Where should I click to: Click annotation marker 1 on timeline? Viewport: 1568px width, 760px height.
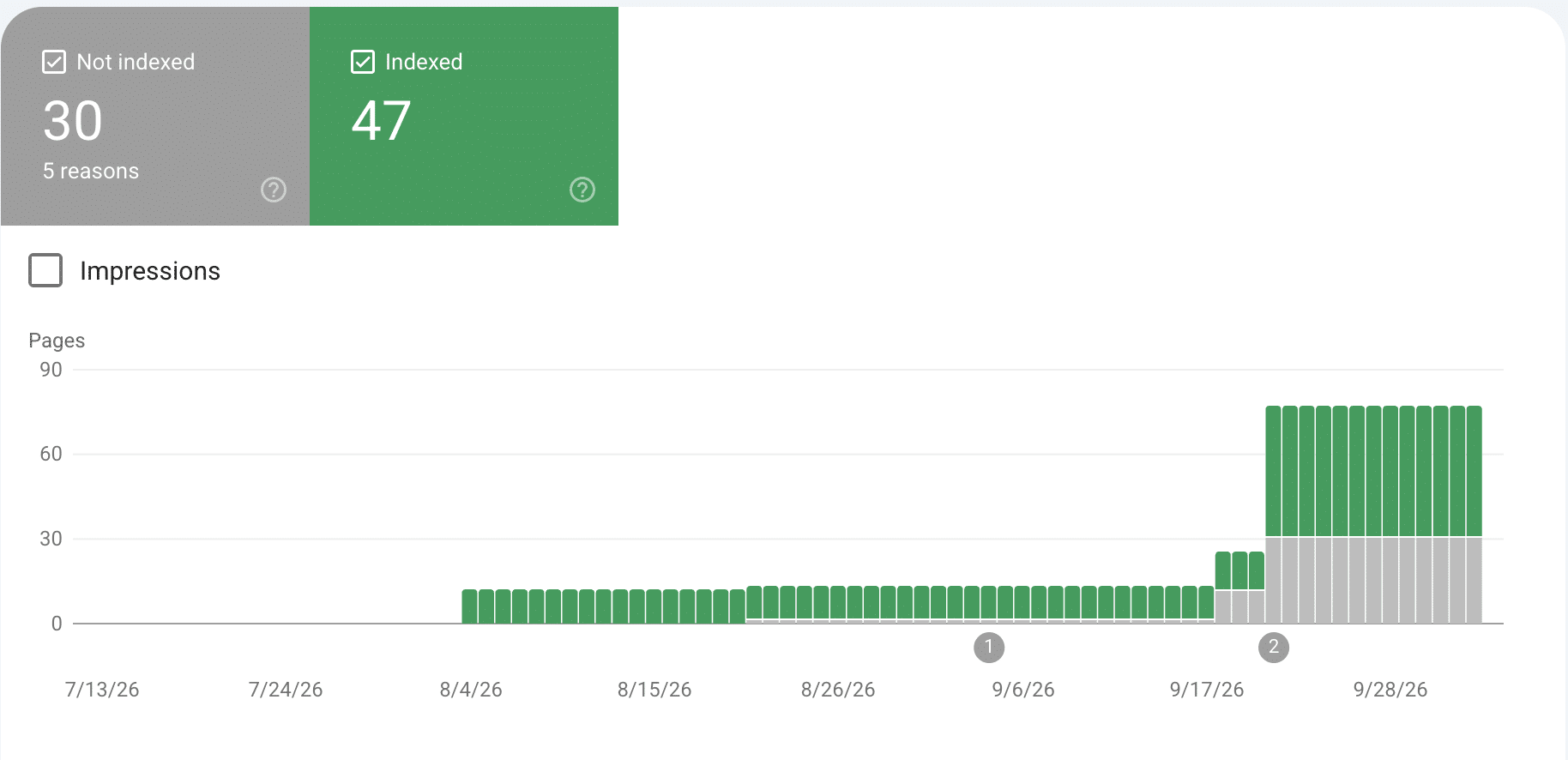pos(989,647)
